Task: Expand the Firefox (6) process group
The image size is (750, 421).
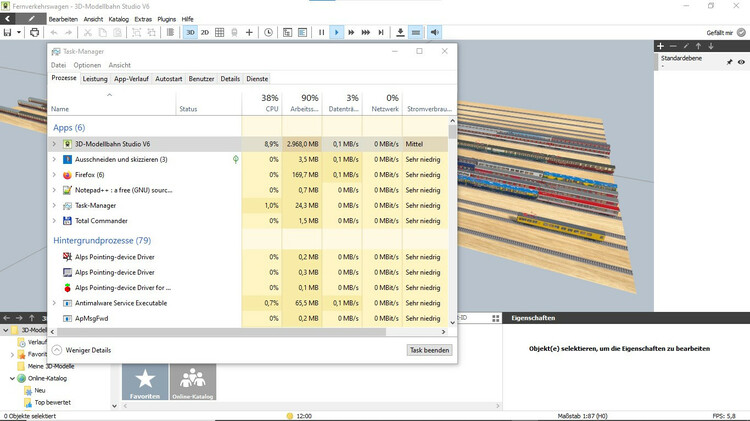Action: (54, 174)
